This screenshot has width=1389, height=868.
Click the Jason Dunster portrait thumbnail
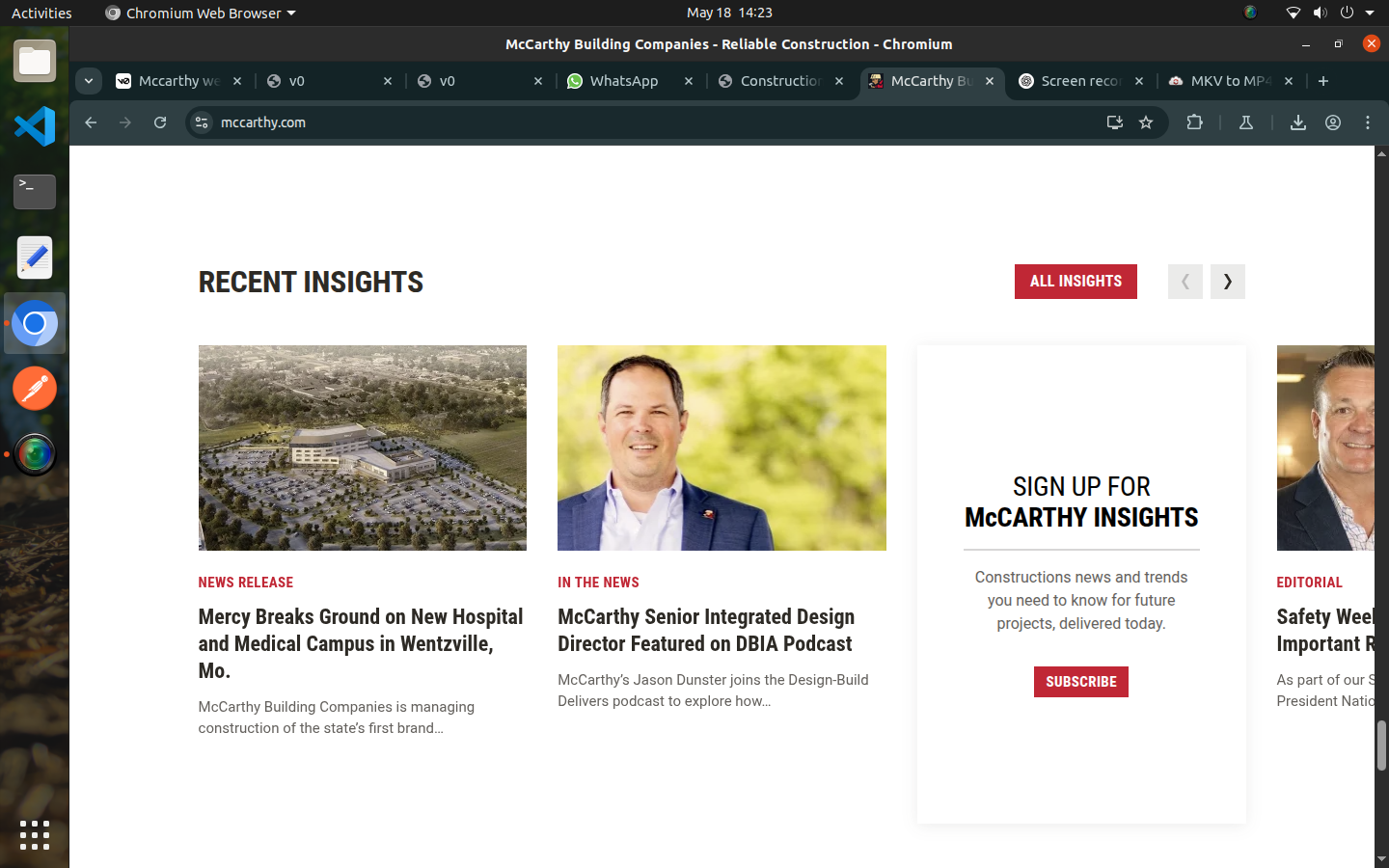click(x=722, y=448)
